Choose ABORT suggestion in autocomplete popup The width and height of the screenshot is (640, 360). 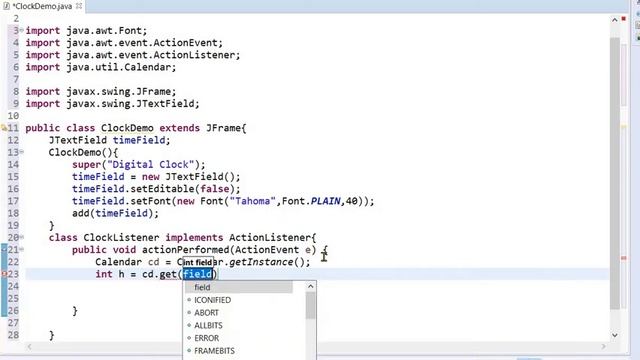(207, 313)
